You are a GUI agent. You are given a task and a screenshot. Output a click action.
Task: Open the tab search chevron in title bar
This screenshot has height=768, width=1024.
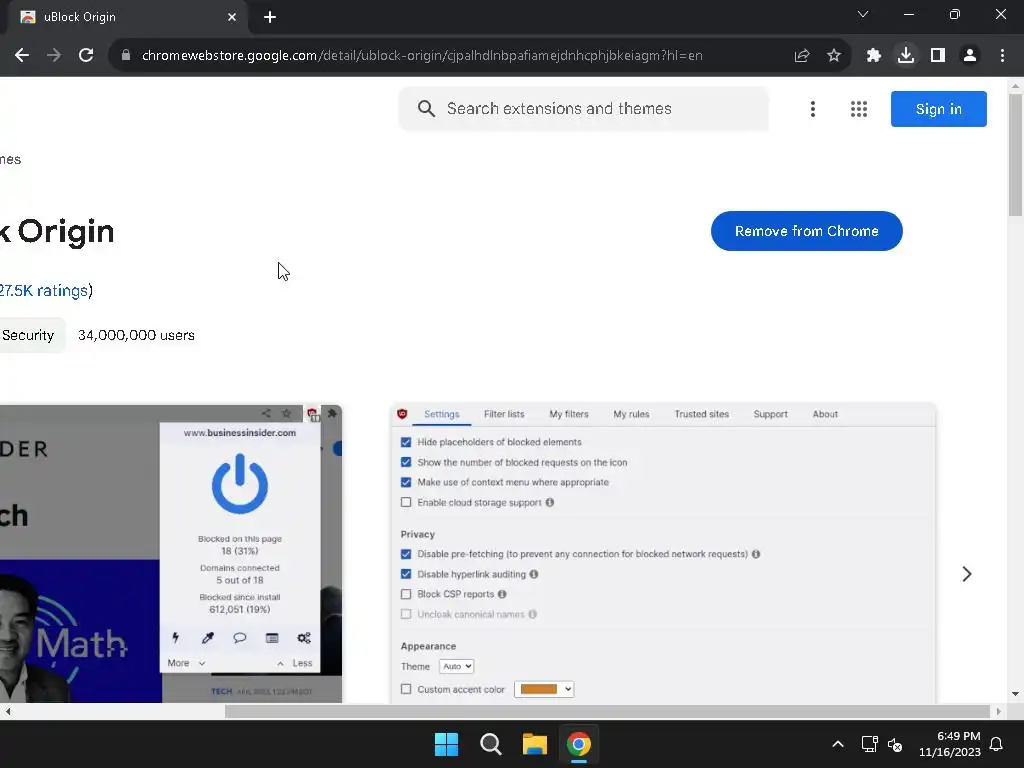tap(863, 14)
